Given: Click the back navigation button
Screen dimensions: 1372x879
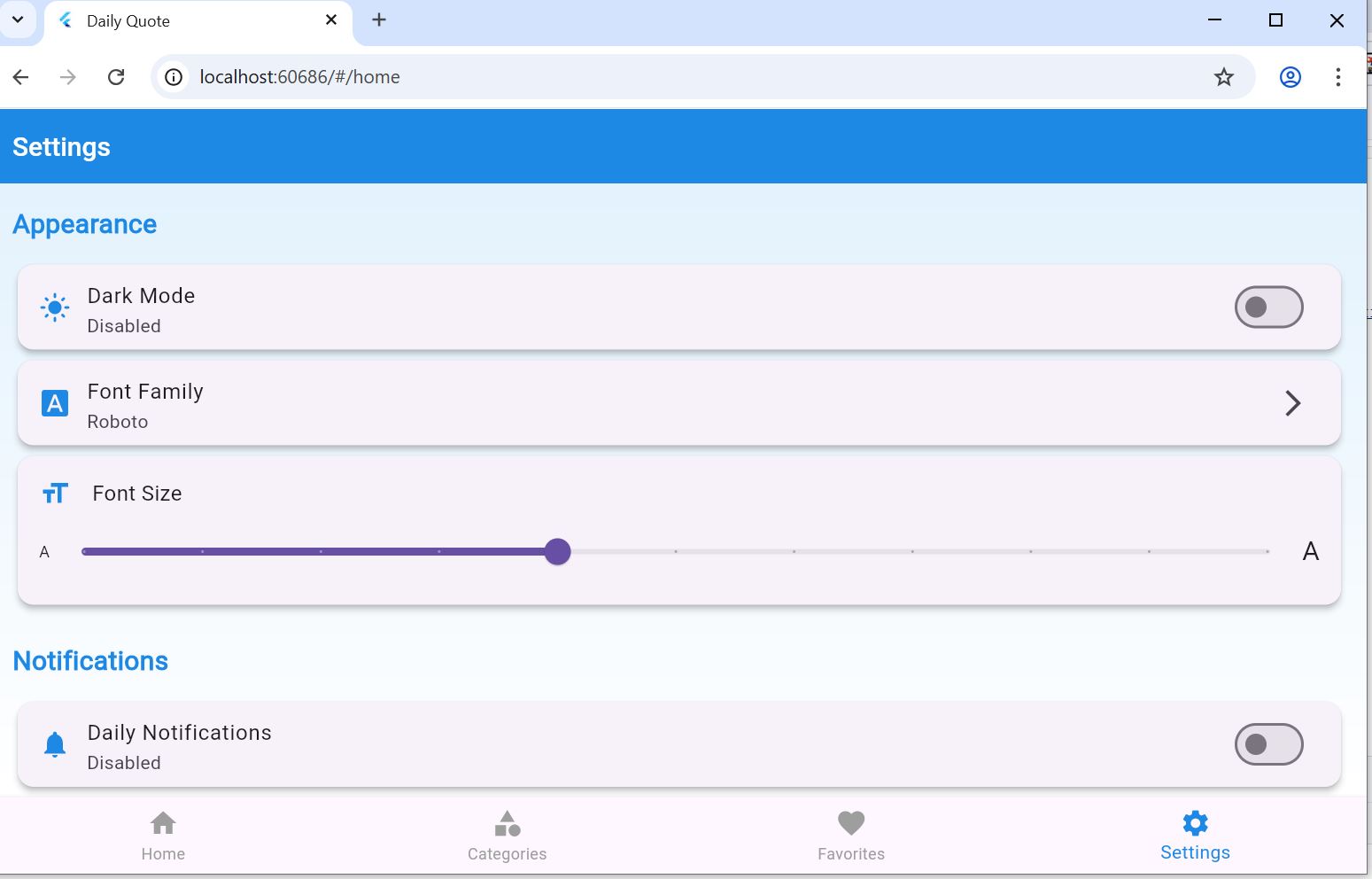Looking at the screenshot, I should click(21, 77).
